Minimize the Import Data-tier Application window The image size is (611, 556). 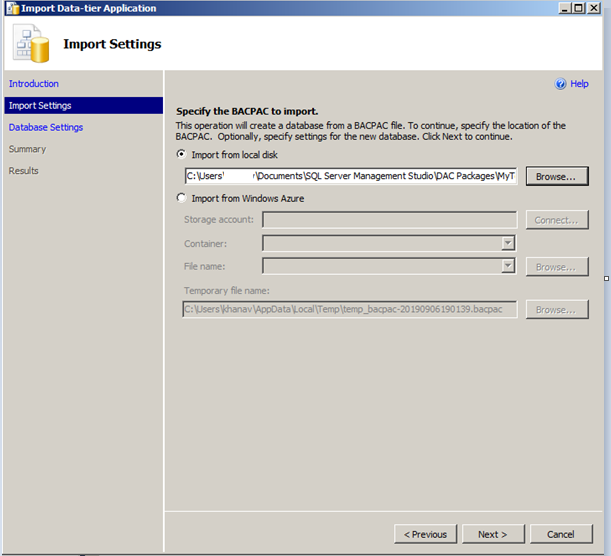point(566,8)
